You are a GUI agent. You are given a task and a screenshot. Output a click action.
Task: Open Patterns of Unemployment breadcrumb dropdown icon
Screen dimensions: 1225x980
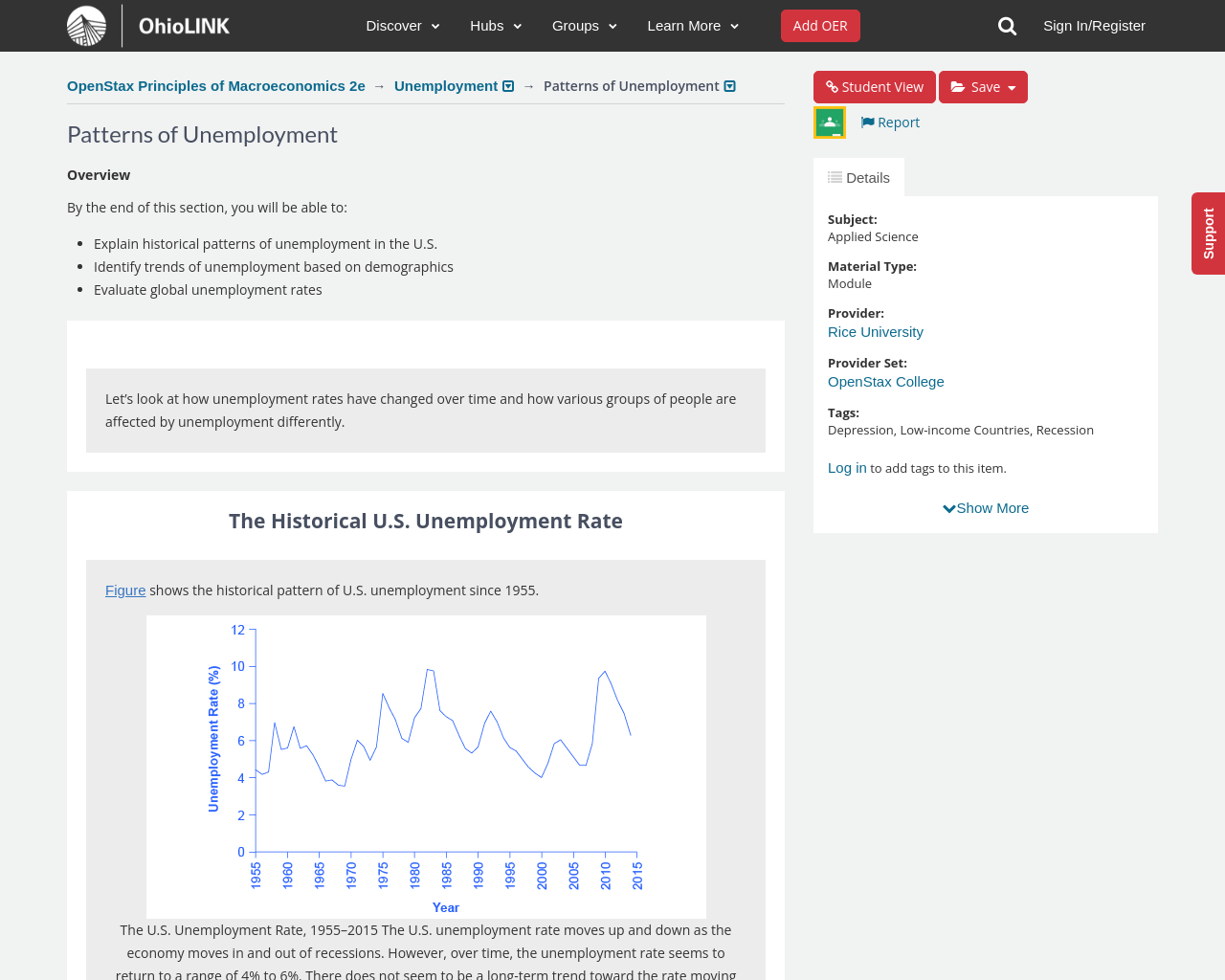click(x=730, y=86)
